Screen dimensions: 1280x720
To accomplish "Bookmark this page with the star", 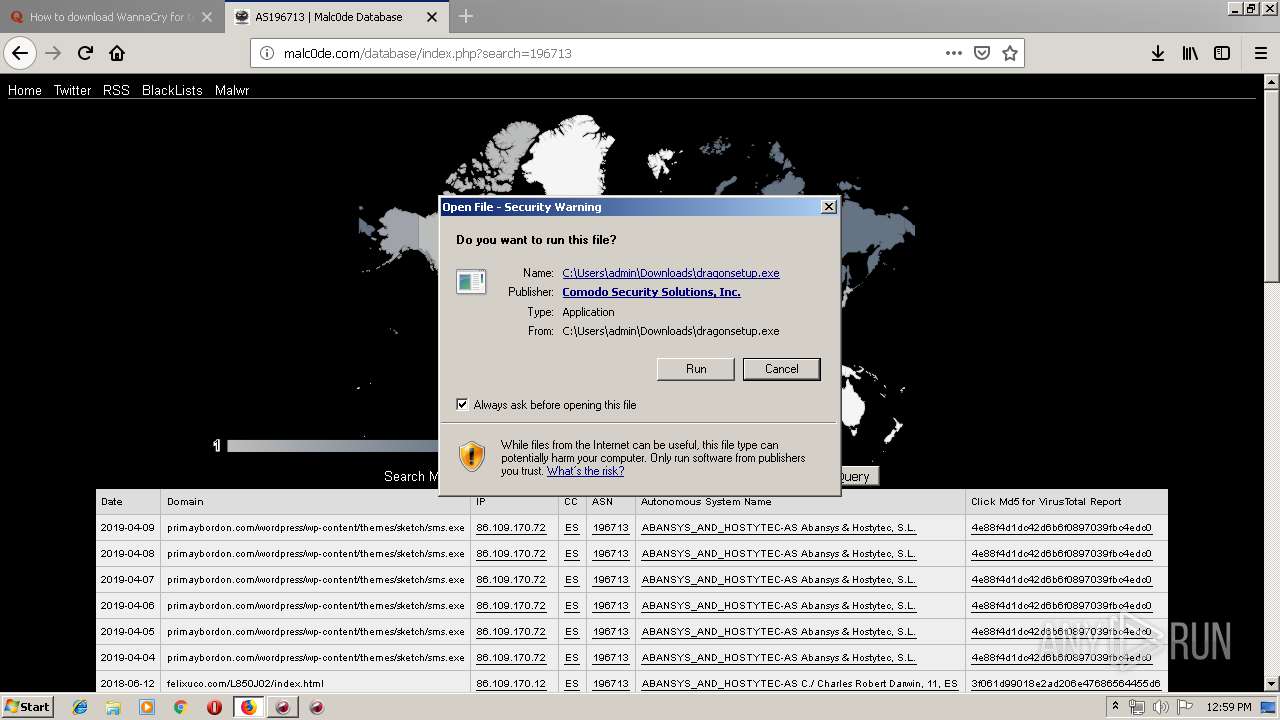I will (1010, 53).
